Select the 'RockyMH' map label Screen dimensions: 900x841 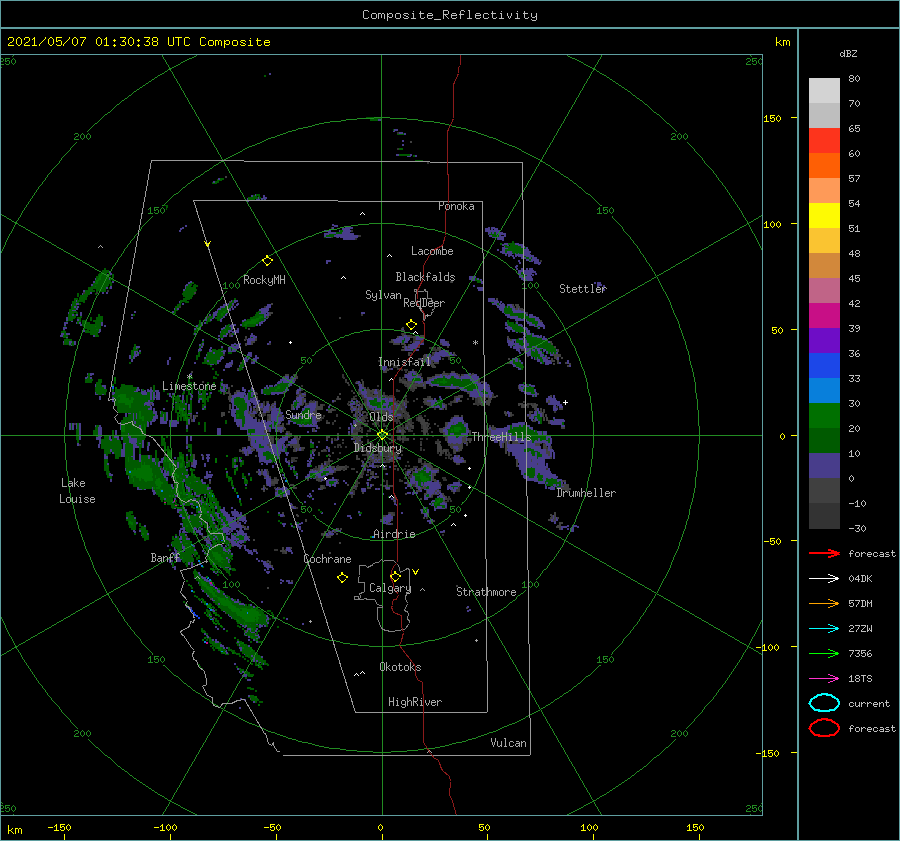264,280
